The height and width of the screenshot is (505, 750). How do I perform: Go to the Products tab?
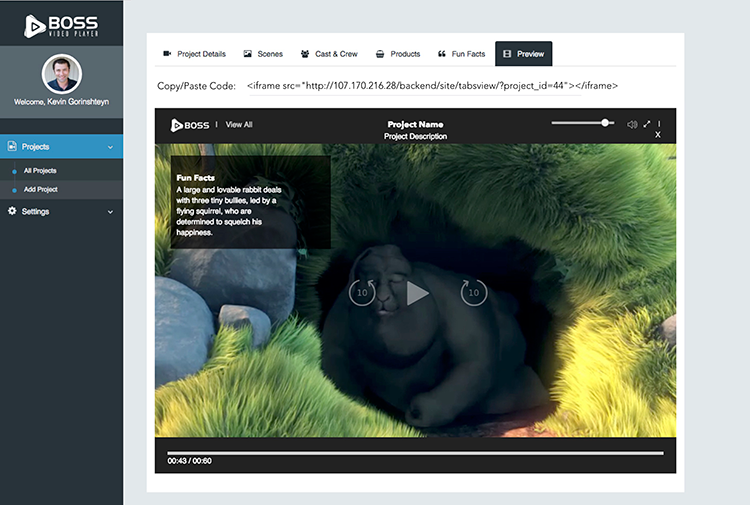398,54
